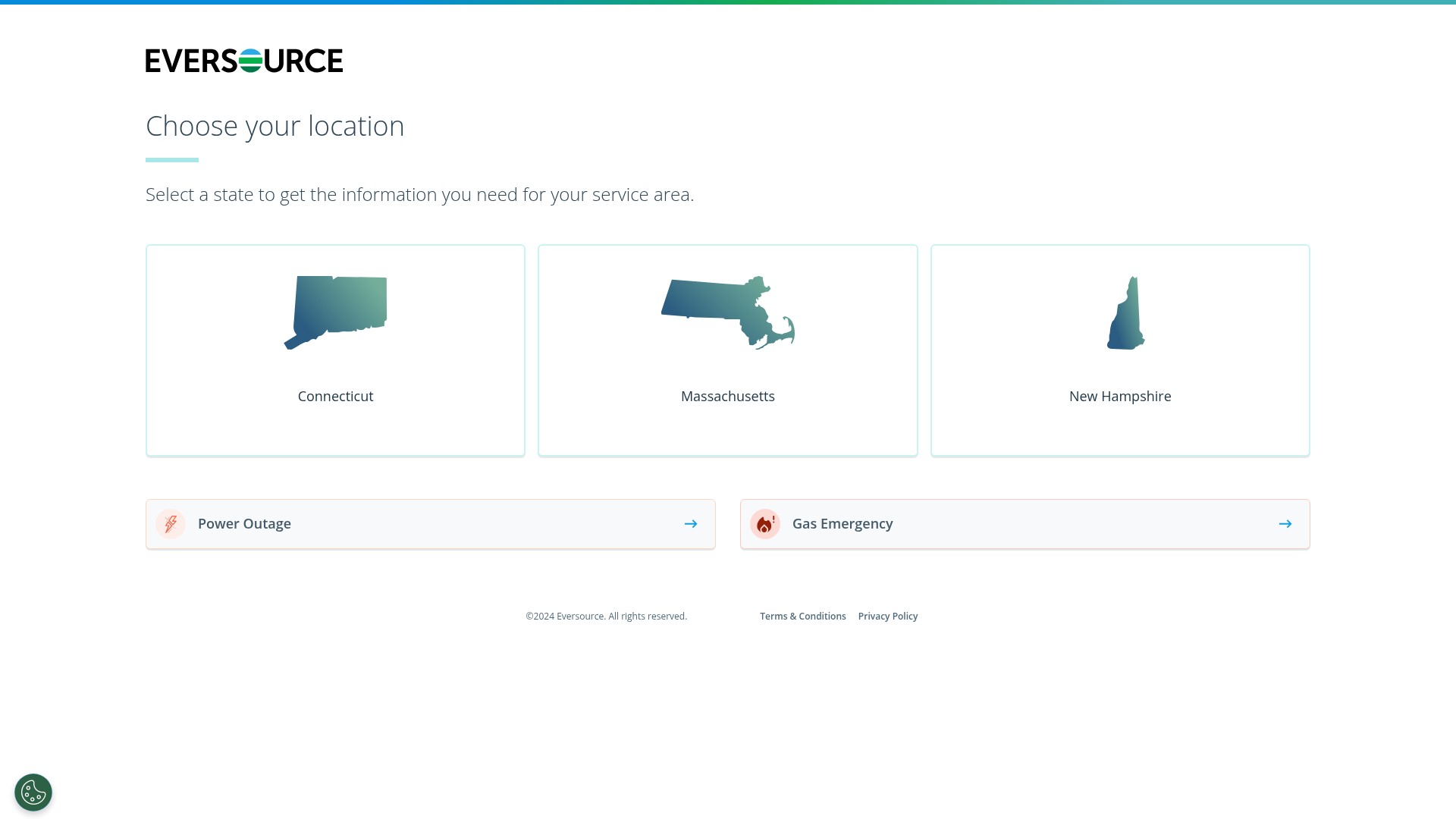Click the ©2024 Eversource copyright text
The image size is (1456, 819).
(x=607, y=617)
